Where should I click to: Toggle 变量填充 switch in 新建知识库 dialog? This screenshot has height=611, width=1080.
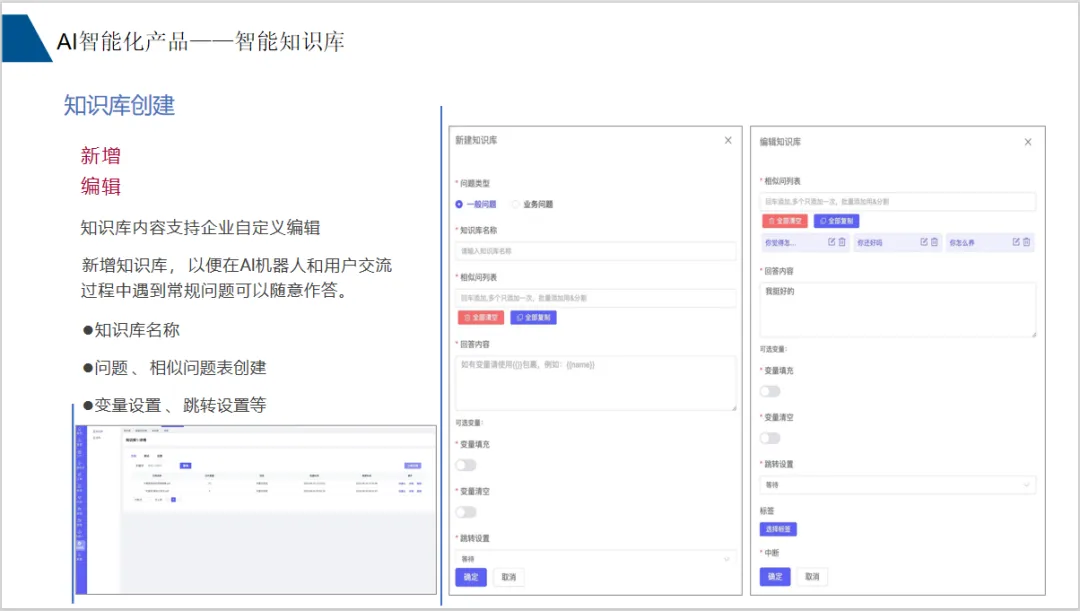click(x=466, y=465)
